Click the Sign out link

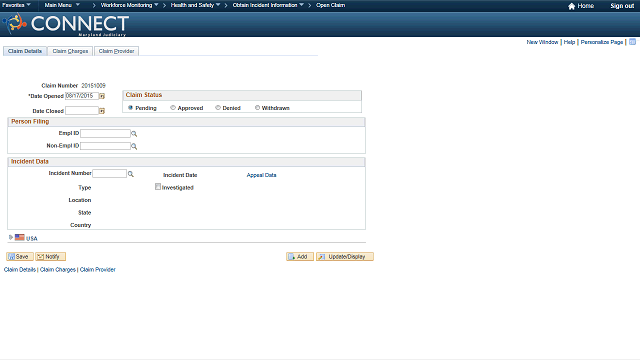point(622,6)
